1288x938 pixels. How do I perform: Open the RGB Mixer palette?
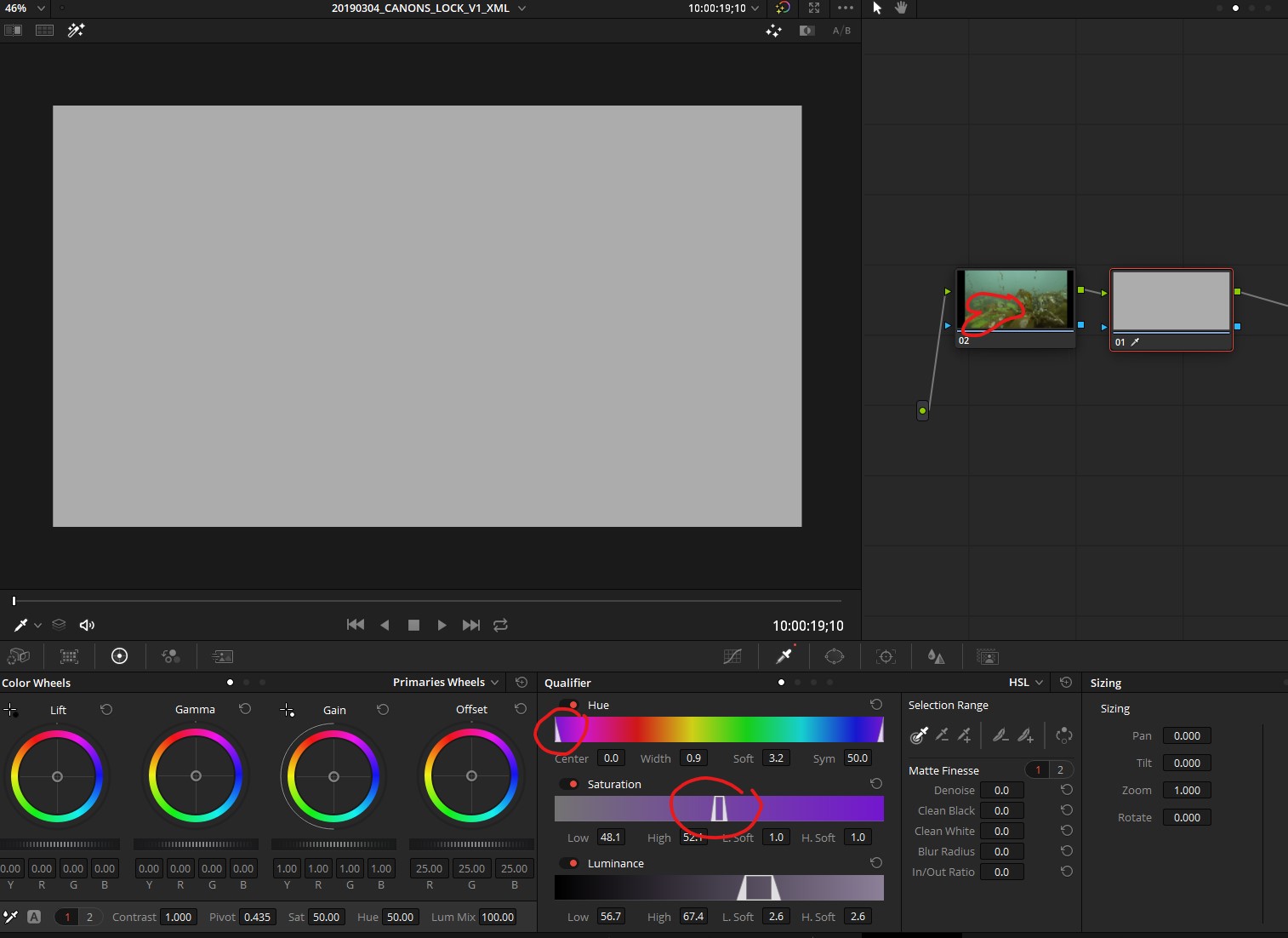pos(171,656)
